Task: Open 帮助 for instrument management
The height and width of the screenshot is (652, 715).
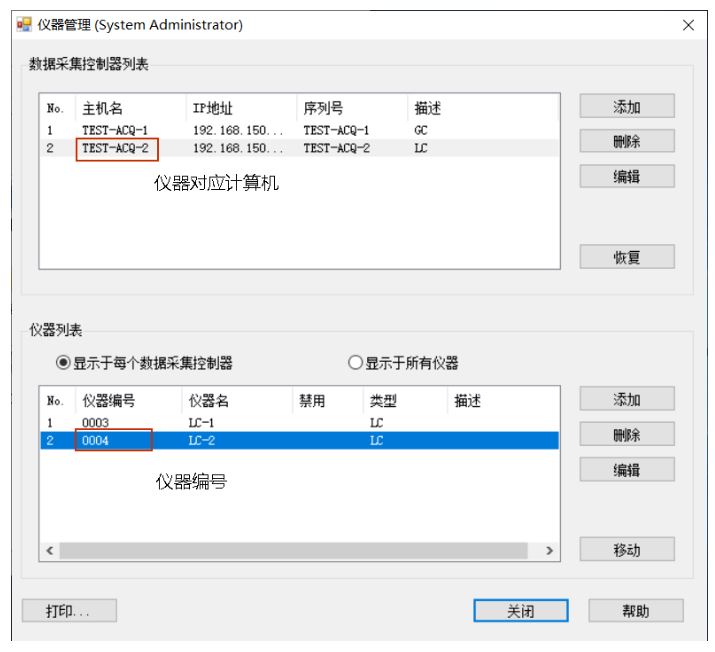Action: point(635,611)
